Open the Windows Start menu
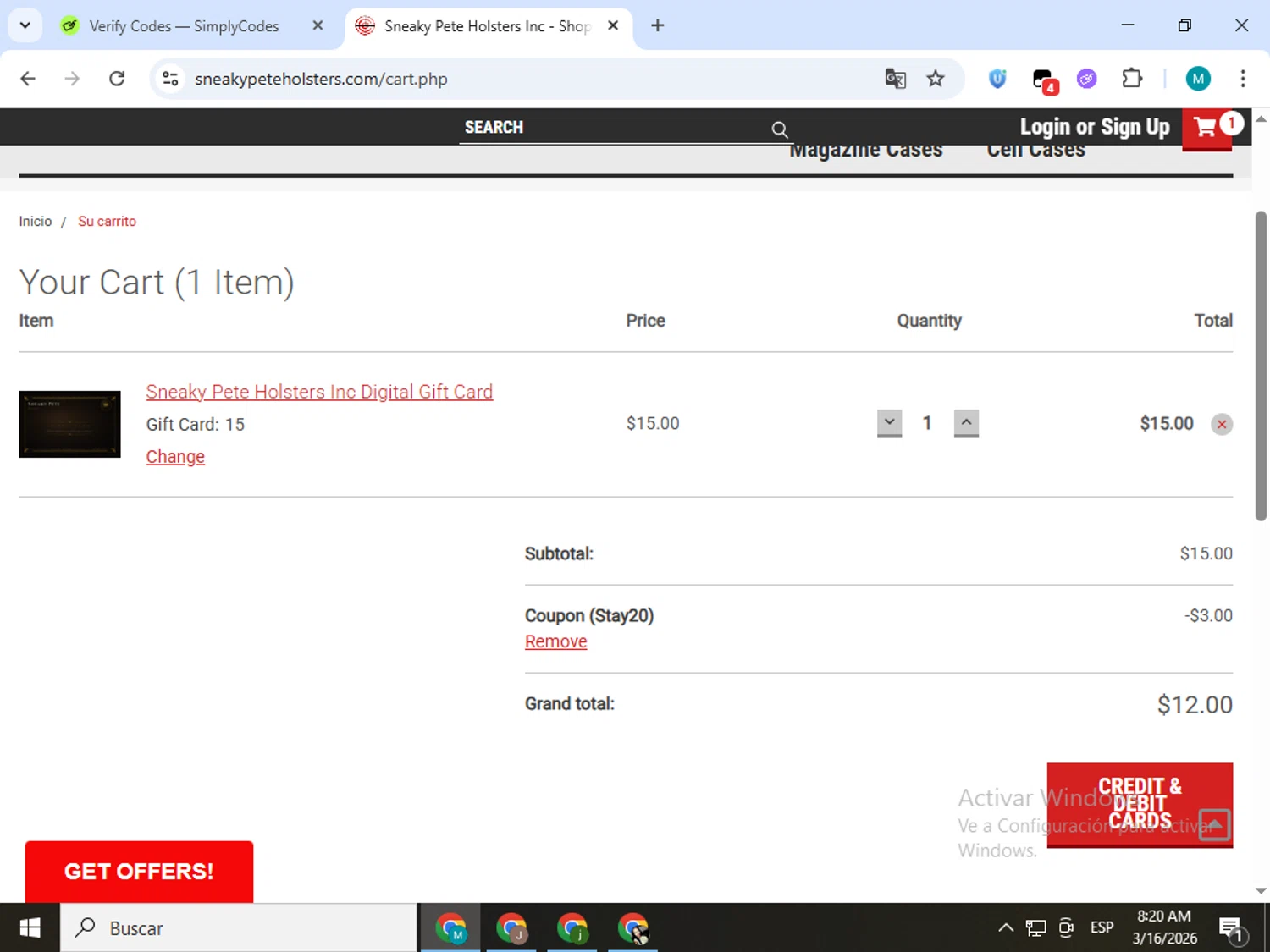 30,928
